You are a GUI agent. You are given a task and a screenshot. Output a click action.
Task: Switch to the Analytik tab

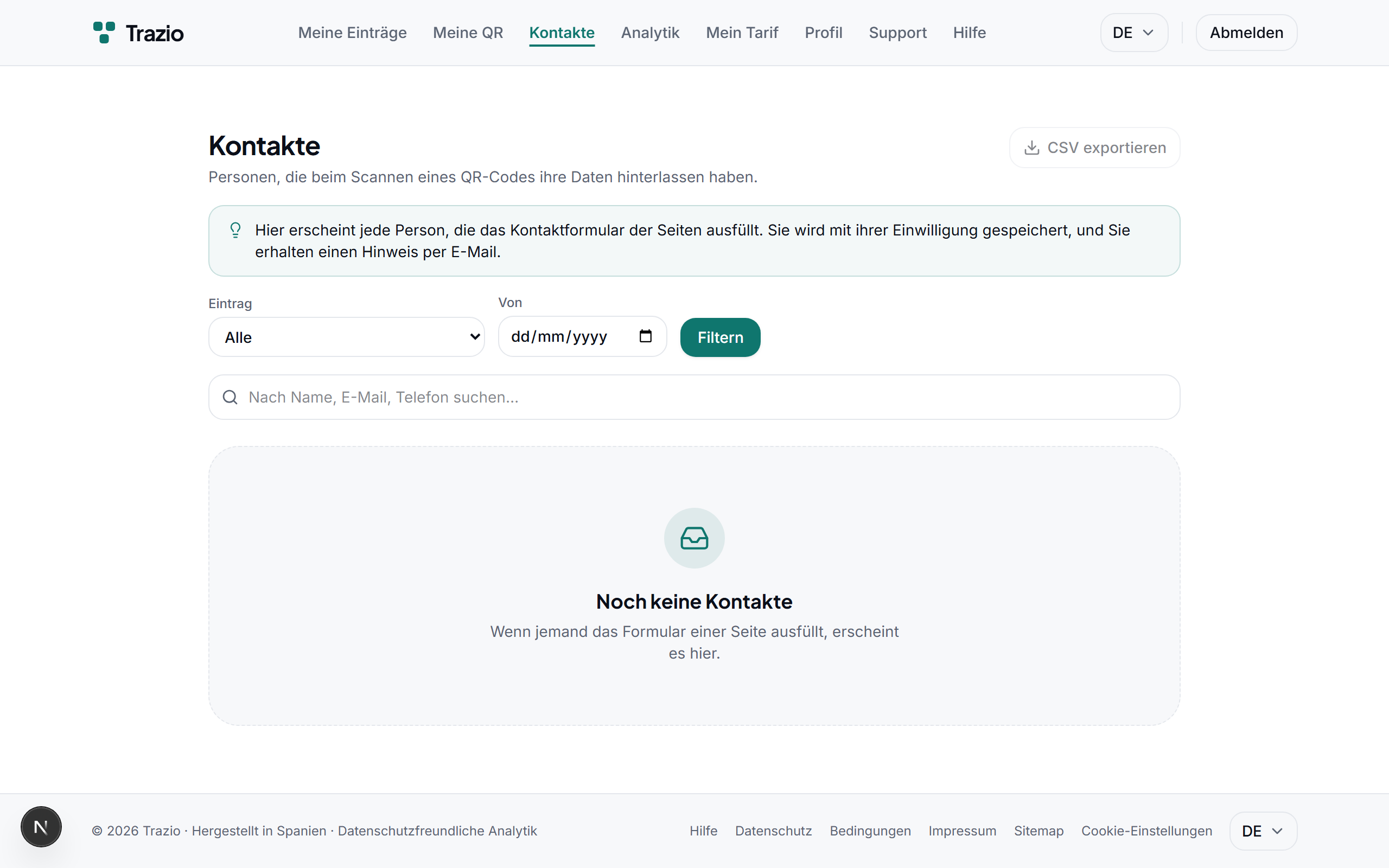[x=649, y=33]
